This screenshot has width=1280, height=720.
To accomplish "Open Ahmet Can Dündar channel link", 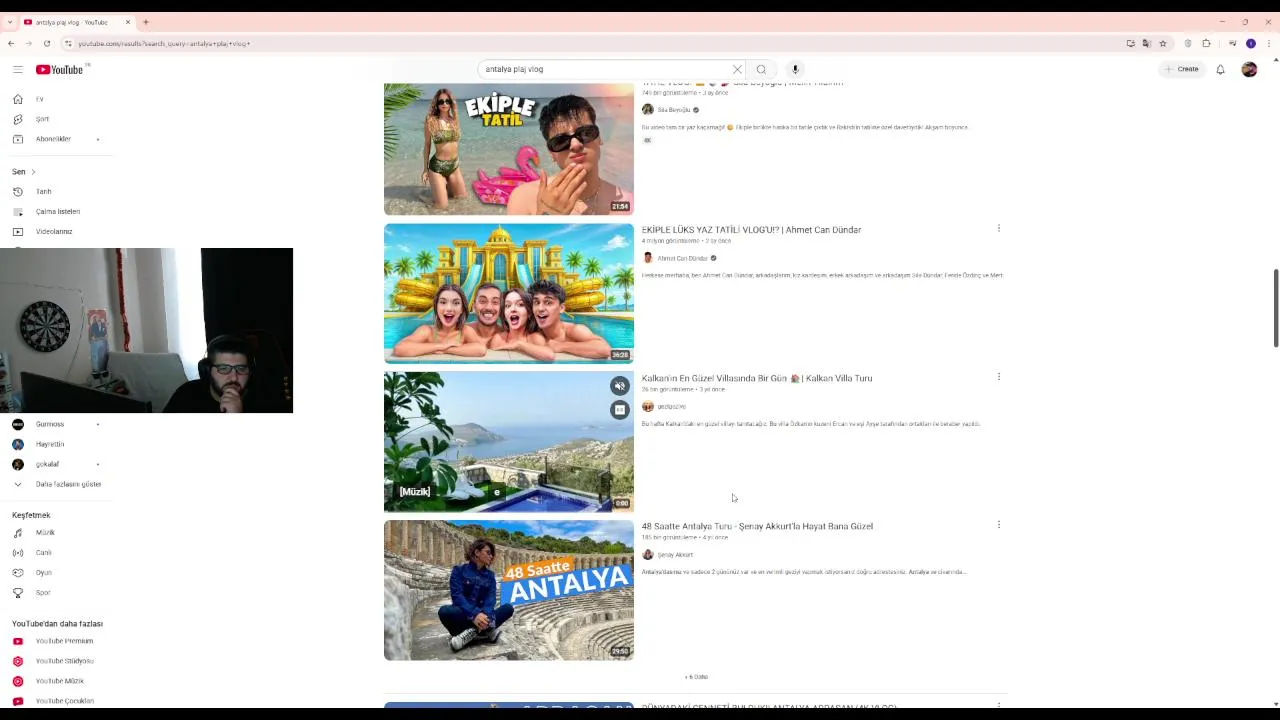I will tap(682, 258).
